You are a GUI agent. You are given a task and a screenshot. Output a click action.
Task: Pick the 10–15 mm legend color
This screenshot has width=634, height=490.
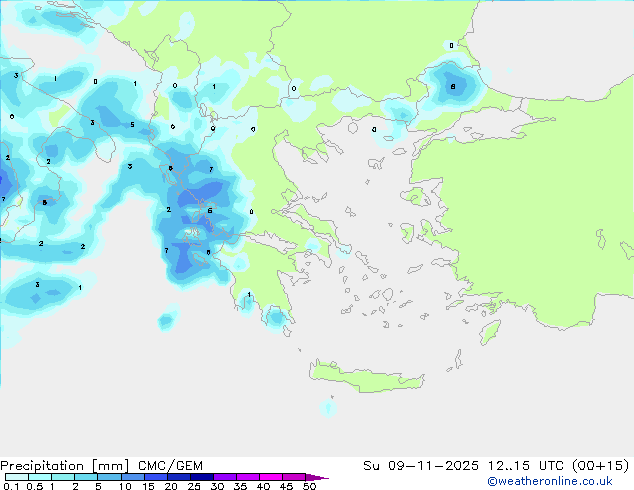tap(132, 477)
